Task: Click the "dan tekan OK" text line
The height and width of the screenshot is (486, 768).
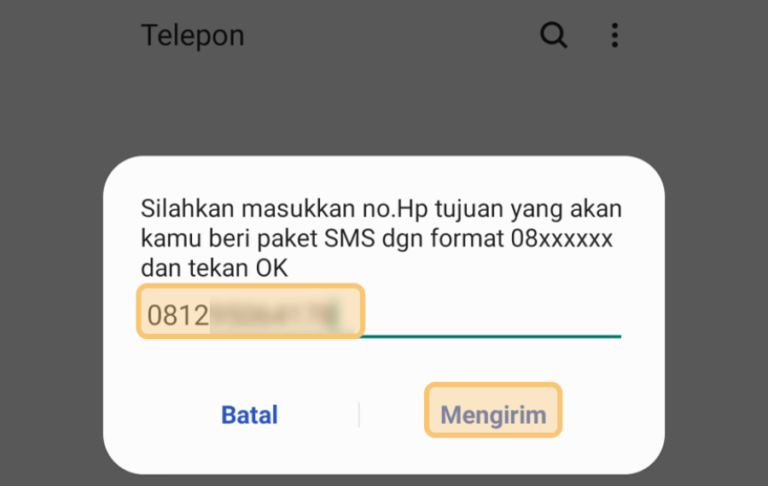Action: 214,268
